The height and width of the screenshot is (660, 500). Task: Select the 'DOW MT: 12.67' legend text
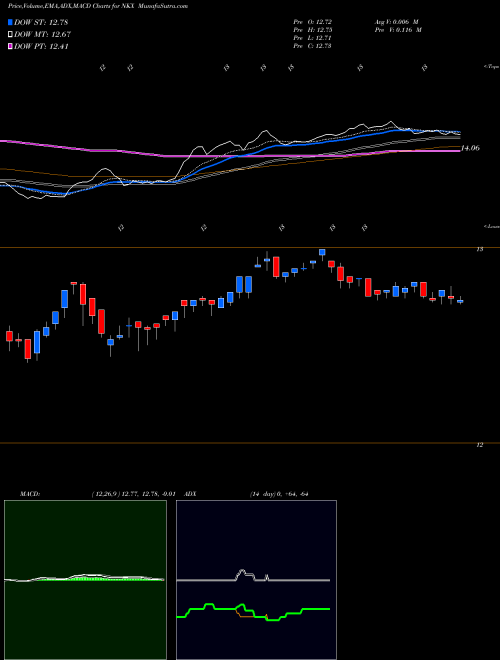pyautogui.click(x=42, y=35)
